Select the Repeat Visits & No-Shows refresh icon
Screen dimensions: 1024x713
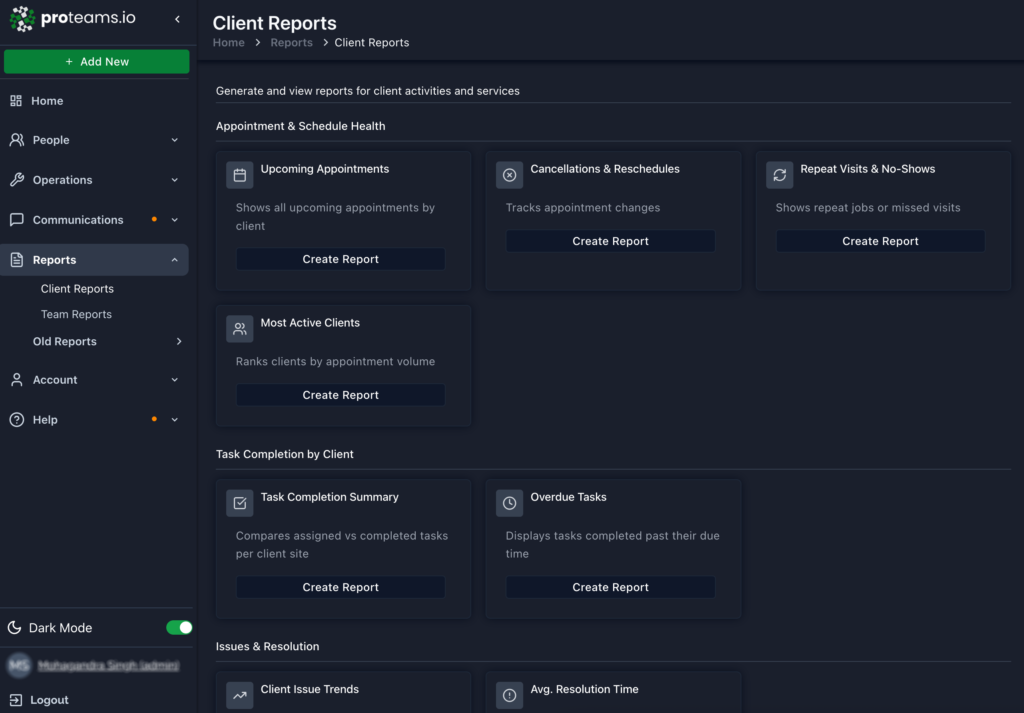pyautogui.click(x=779, y=174)
